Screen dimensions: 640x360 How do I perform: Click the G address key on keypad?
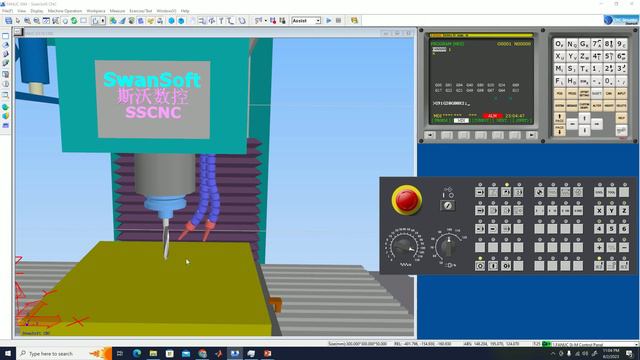point(584,44)
